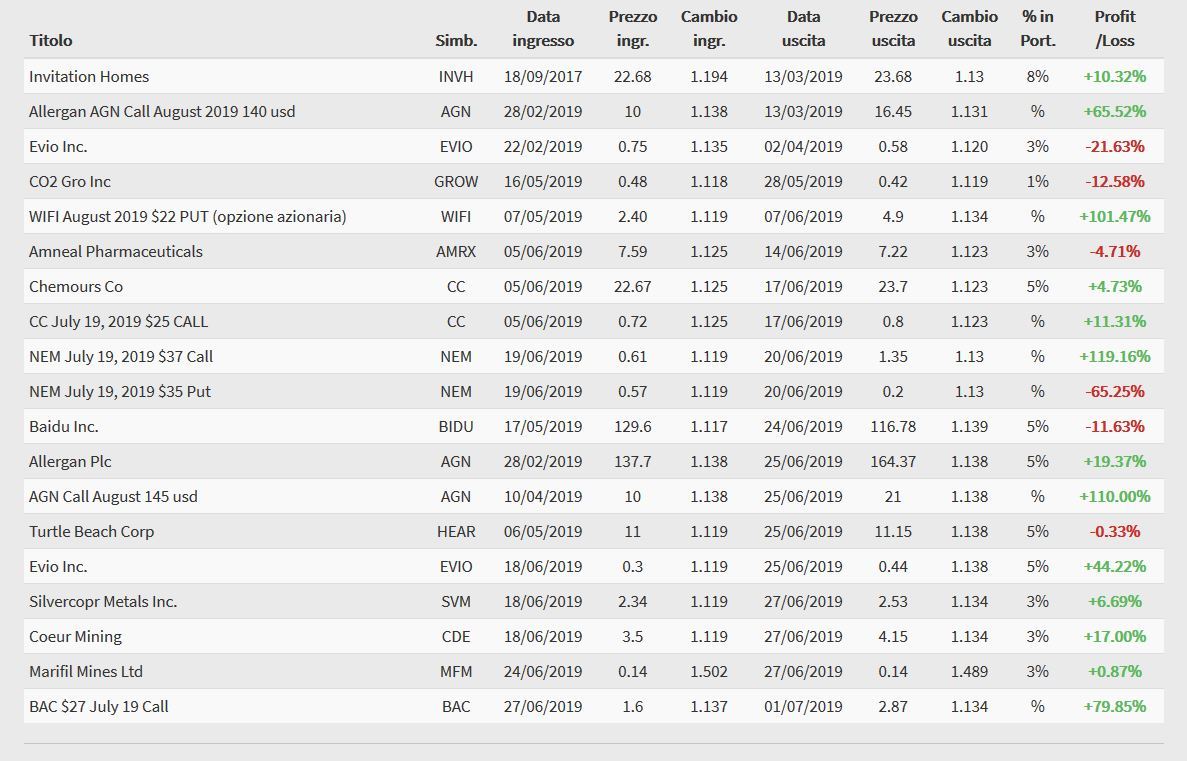Click the INVH symbol cell
1187x761 pixels.
coord(456,76)
